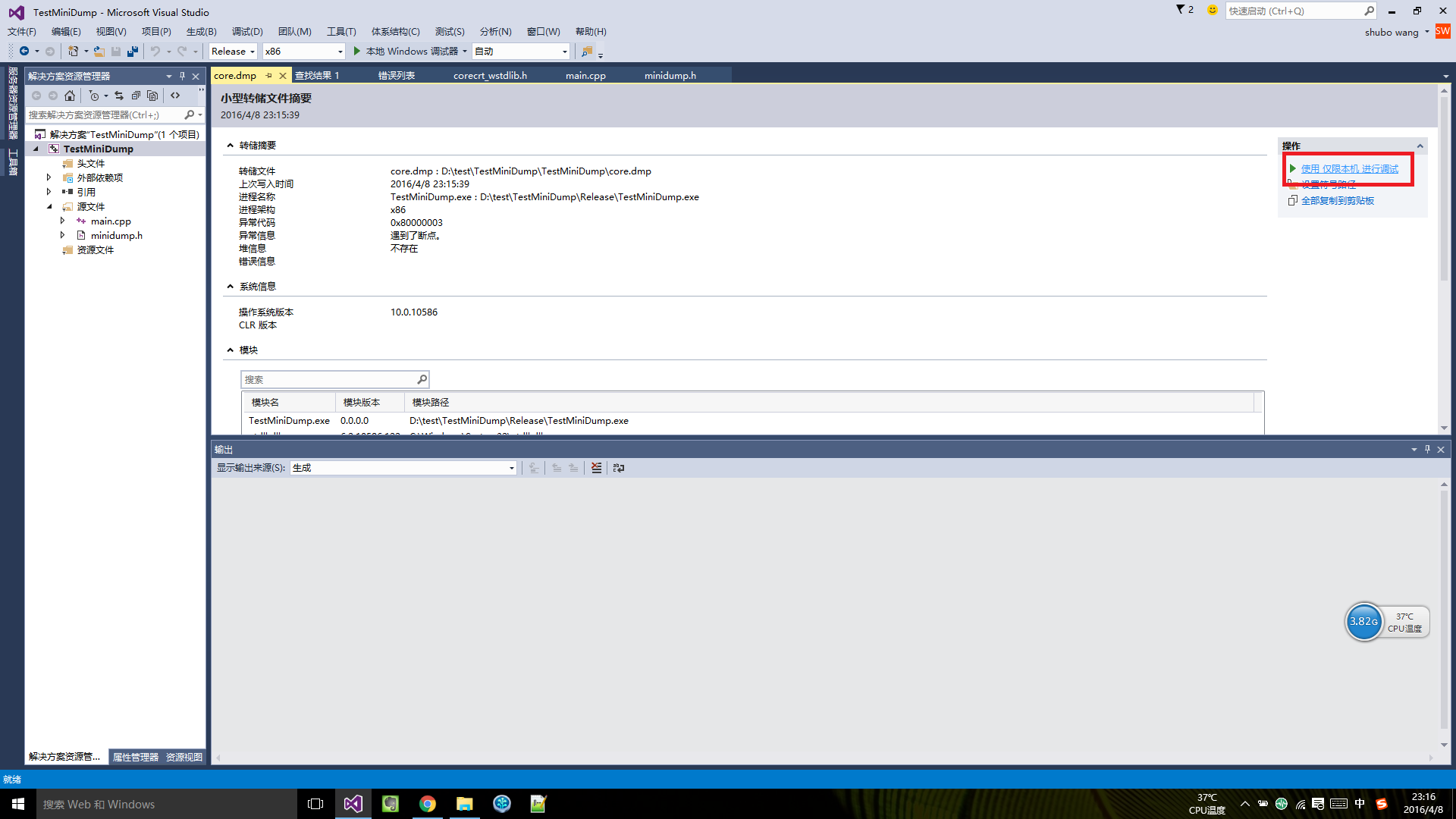
Task: Expand the main.cpp tree node
Action: click(62, 221)
